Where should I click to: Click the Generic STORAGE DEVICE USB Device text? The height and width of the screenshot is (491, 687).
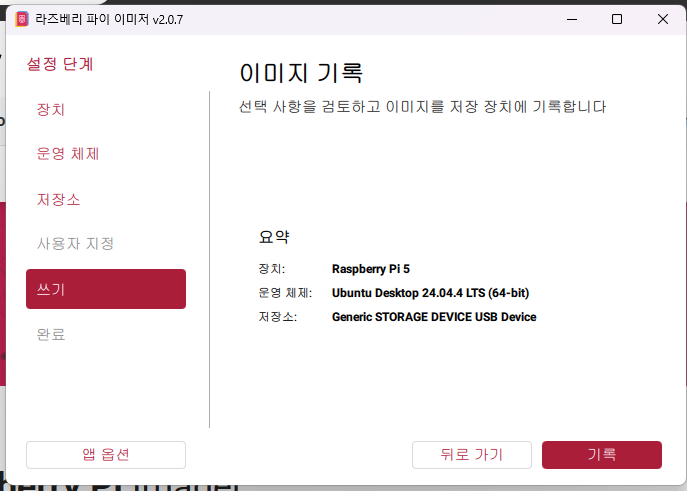[434, 317]
